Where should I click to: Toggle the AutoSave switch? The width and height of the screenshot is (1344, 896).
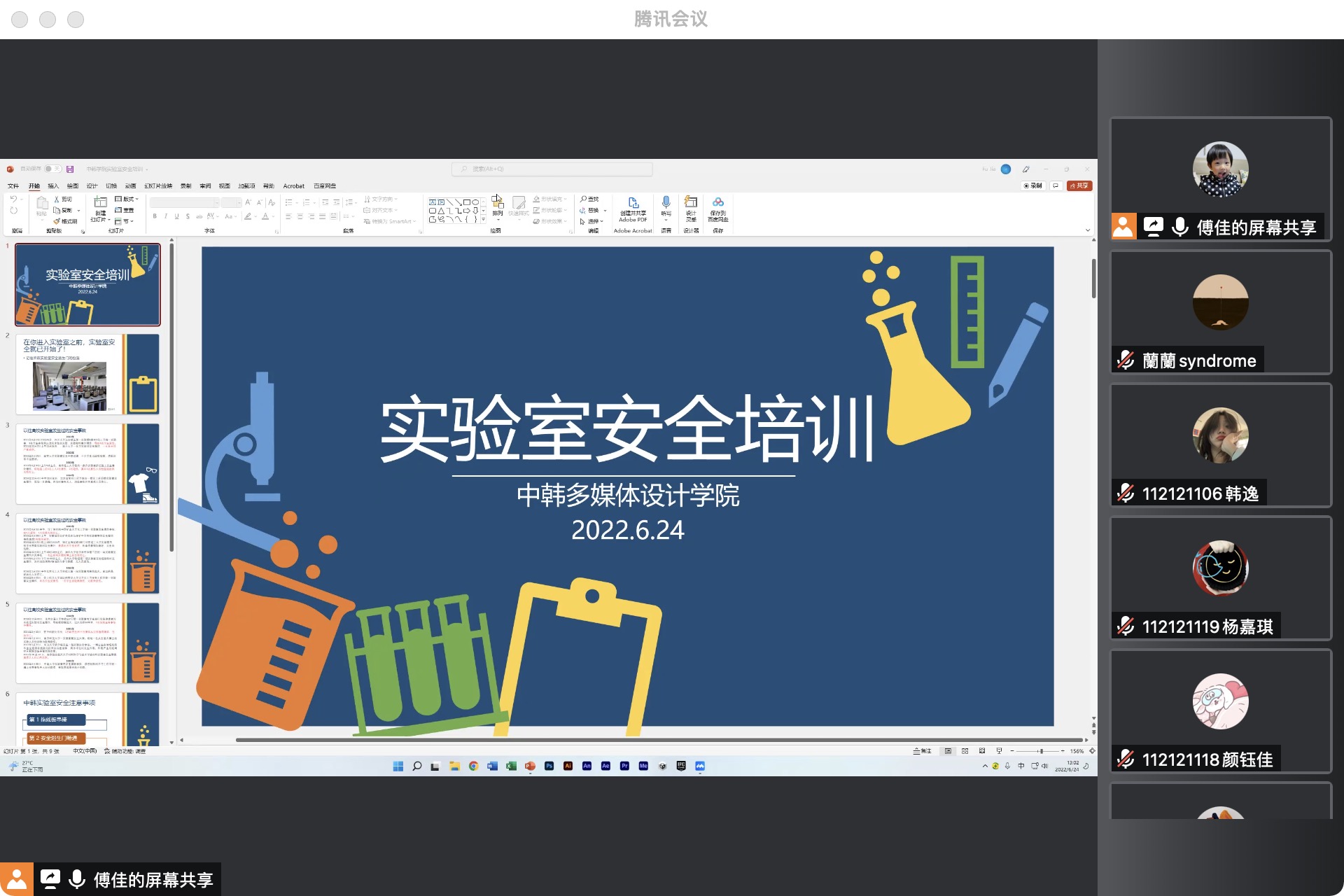[x=52, y=169]
